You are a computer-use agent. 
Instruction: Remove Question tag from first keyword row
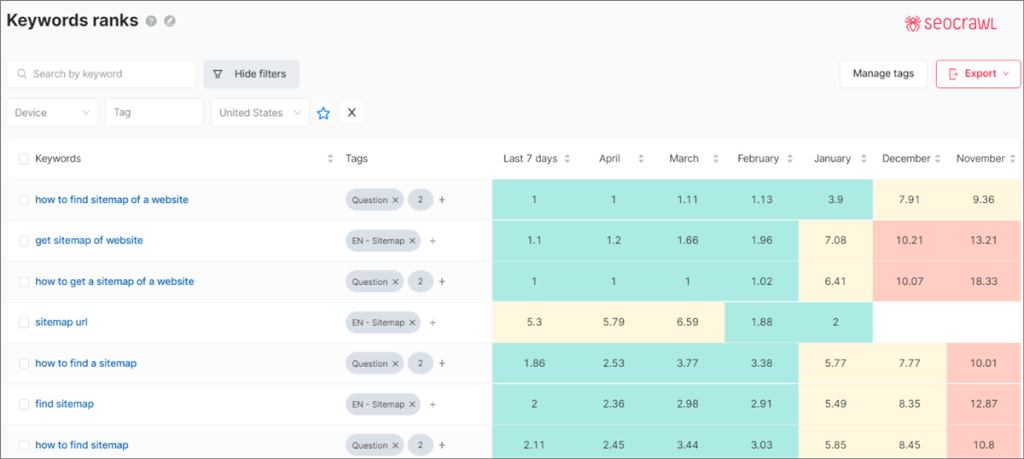pyautogui.click(x=395, y=200)
